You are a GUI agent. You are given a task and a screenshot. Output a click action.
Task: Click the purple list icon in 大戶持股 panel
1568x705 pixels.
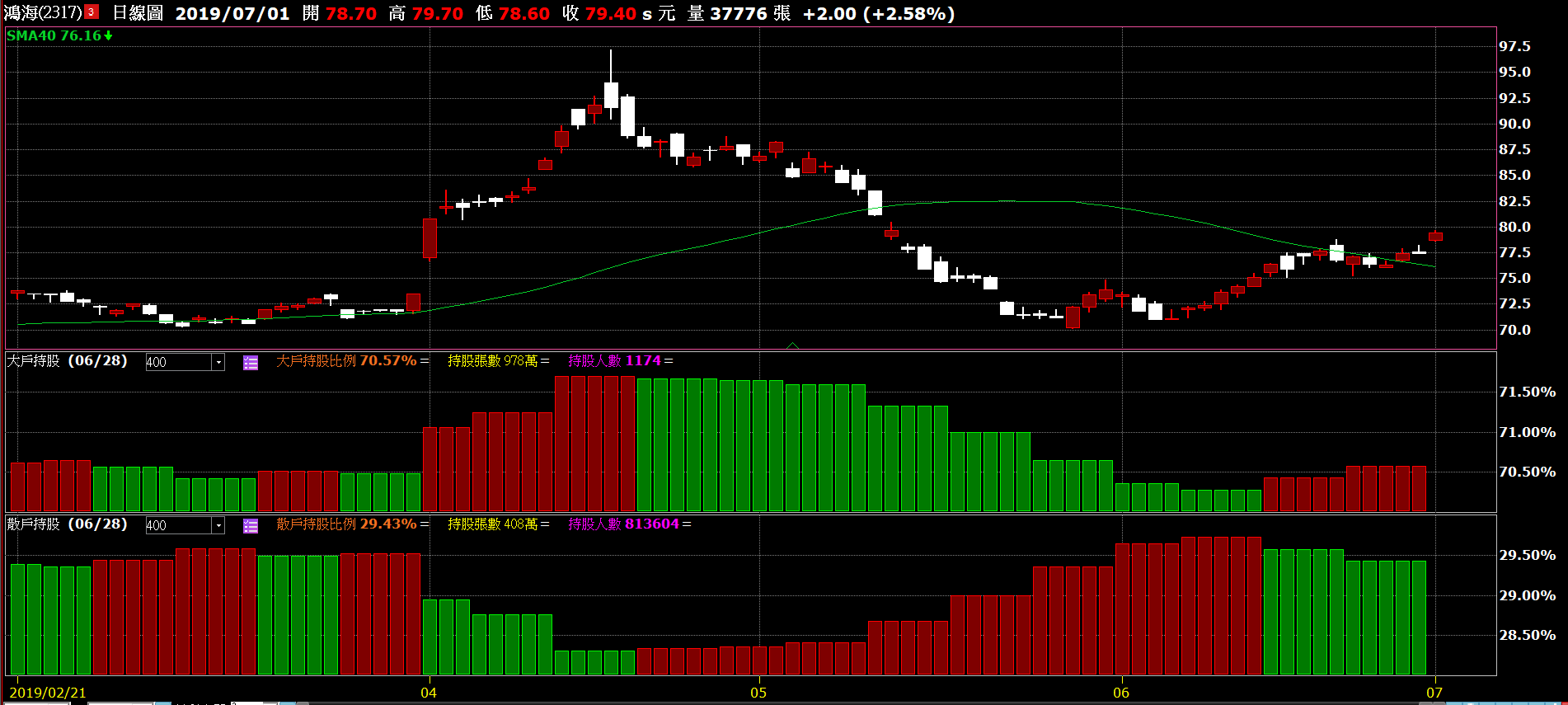251,363
